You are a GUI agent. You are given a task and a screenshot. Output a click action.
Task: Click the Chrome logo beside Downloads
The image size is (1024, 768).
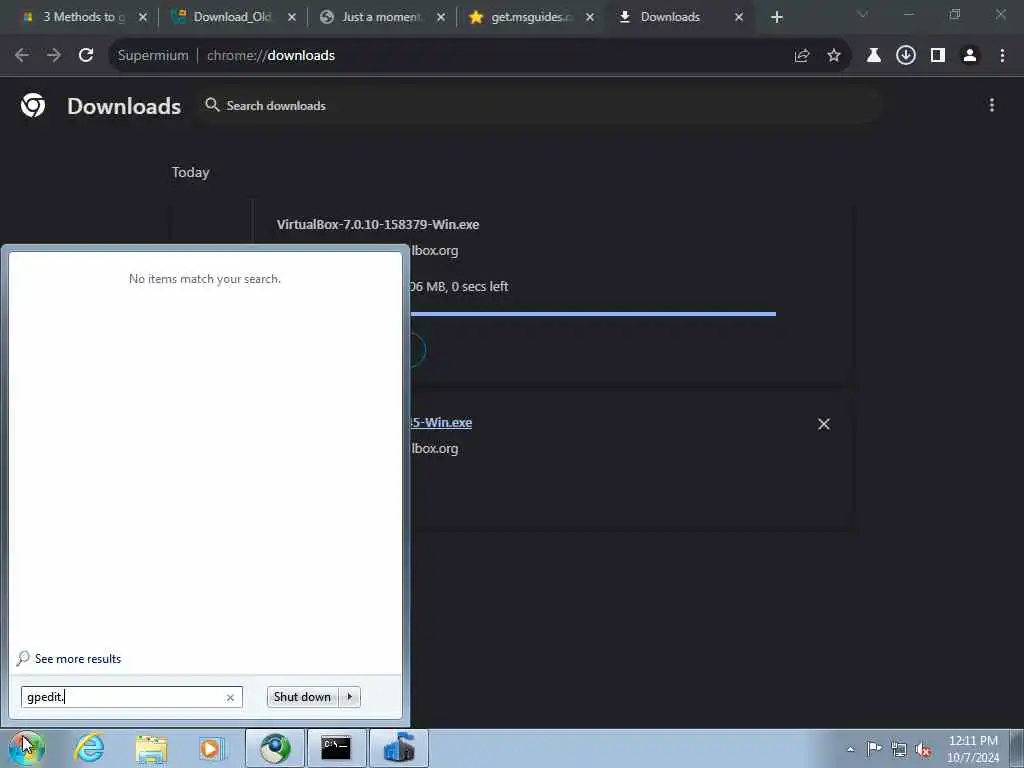33,105
